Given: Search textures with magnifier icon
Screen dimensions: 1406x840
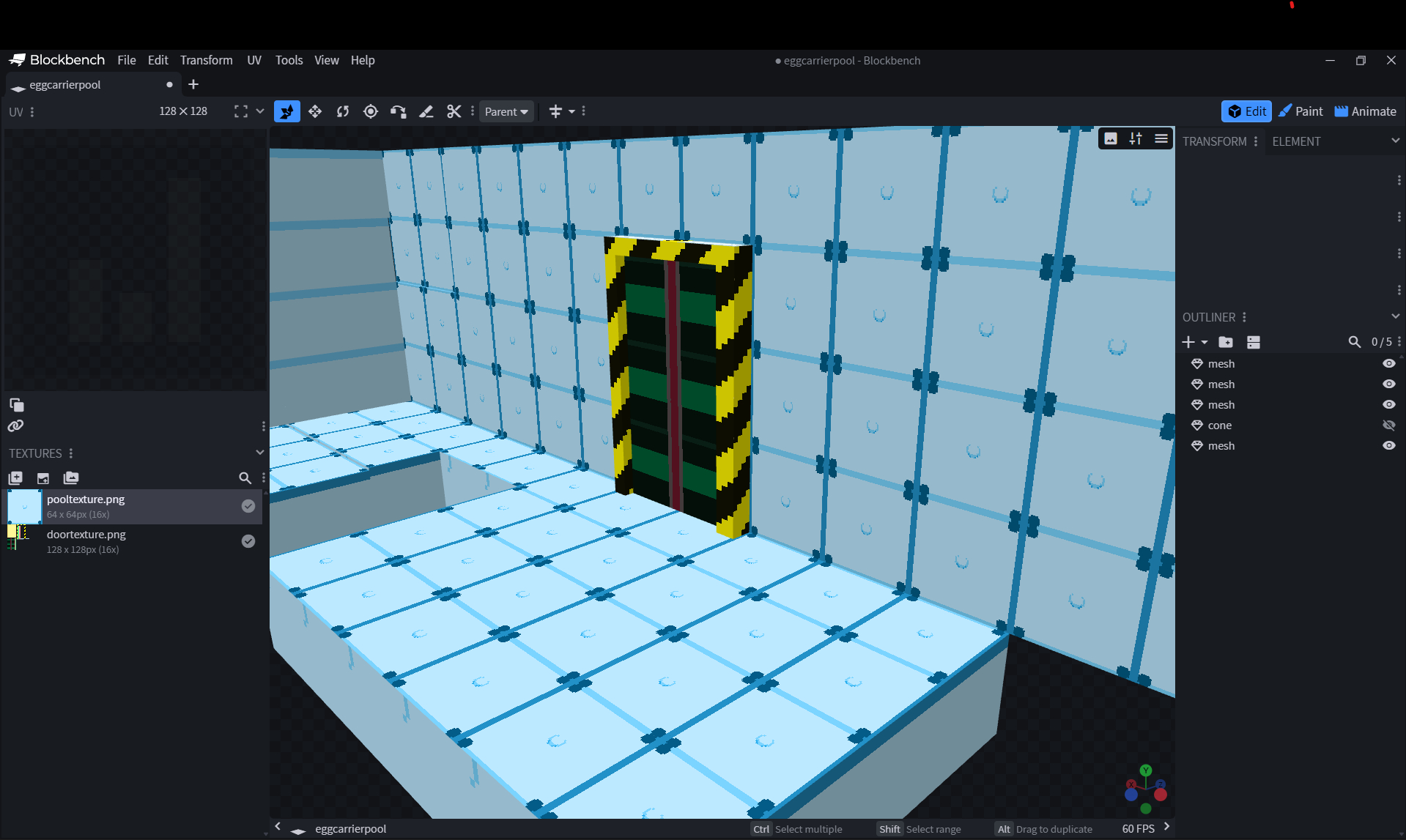Looking at the screenshot, I should (x=245, y=478).
